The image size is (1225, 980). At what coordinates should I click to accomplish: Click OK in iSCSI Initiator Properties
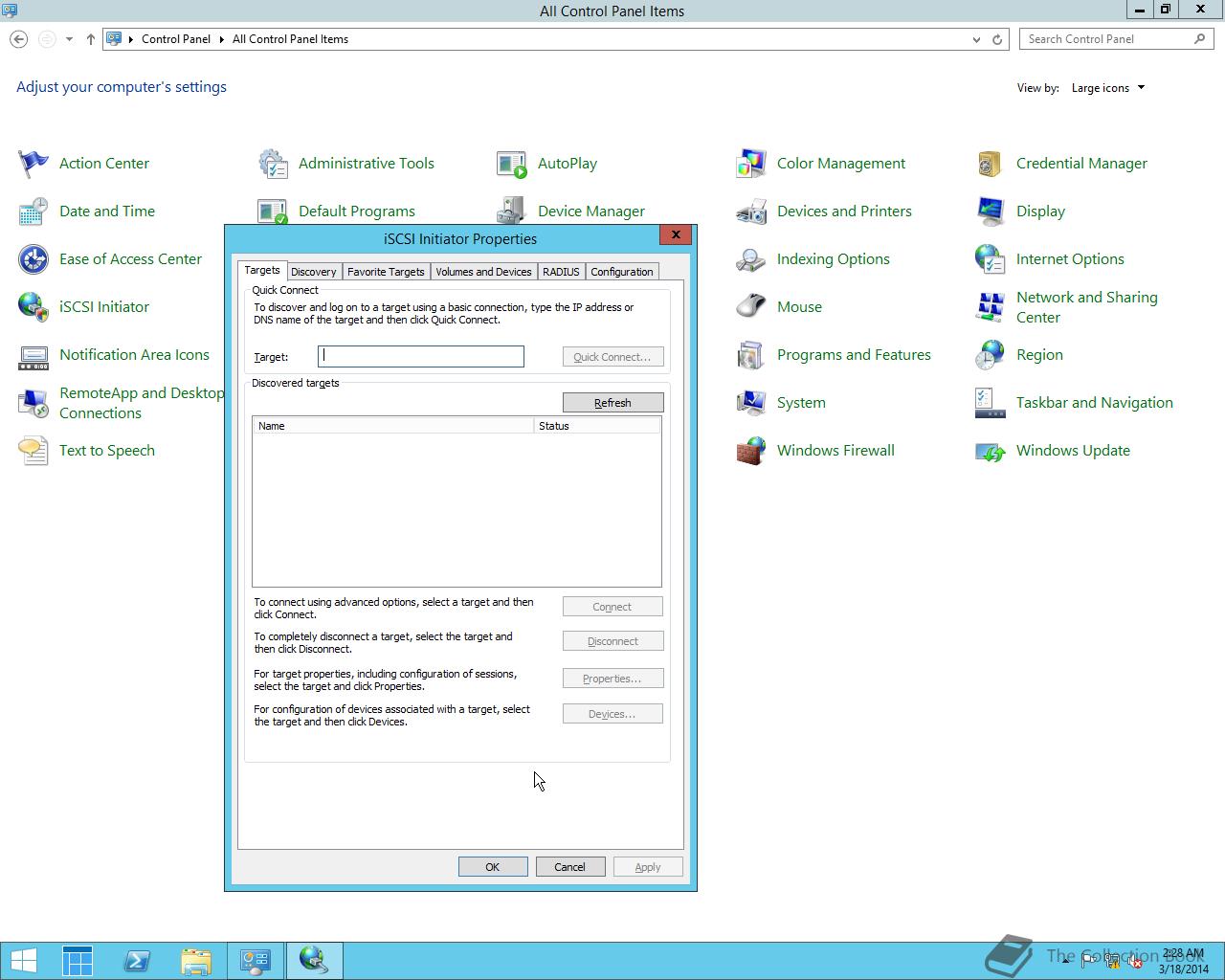[x=493, y=867]
